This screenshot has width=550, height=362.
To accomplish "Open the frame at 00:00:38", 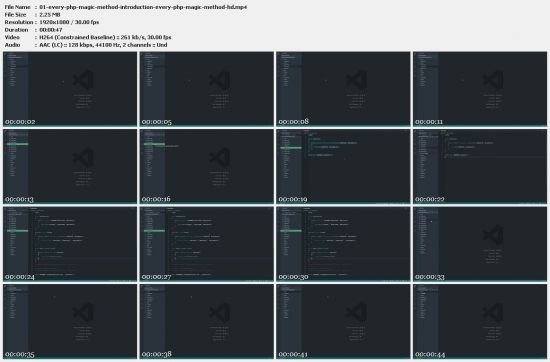I will coord(207,321).
